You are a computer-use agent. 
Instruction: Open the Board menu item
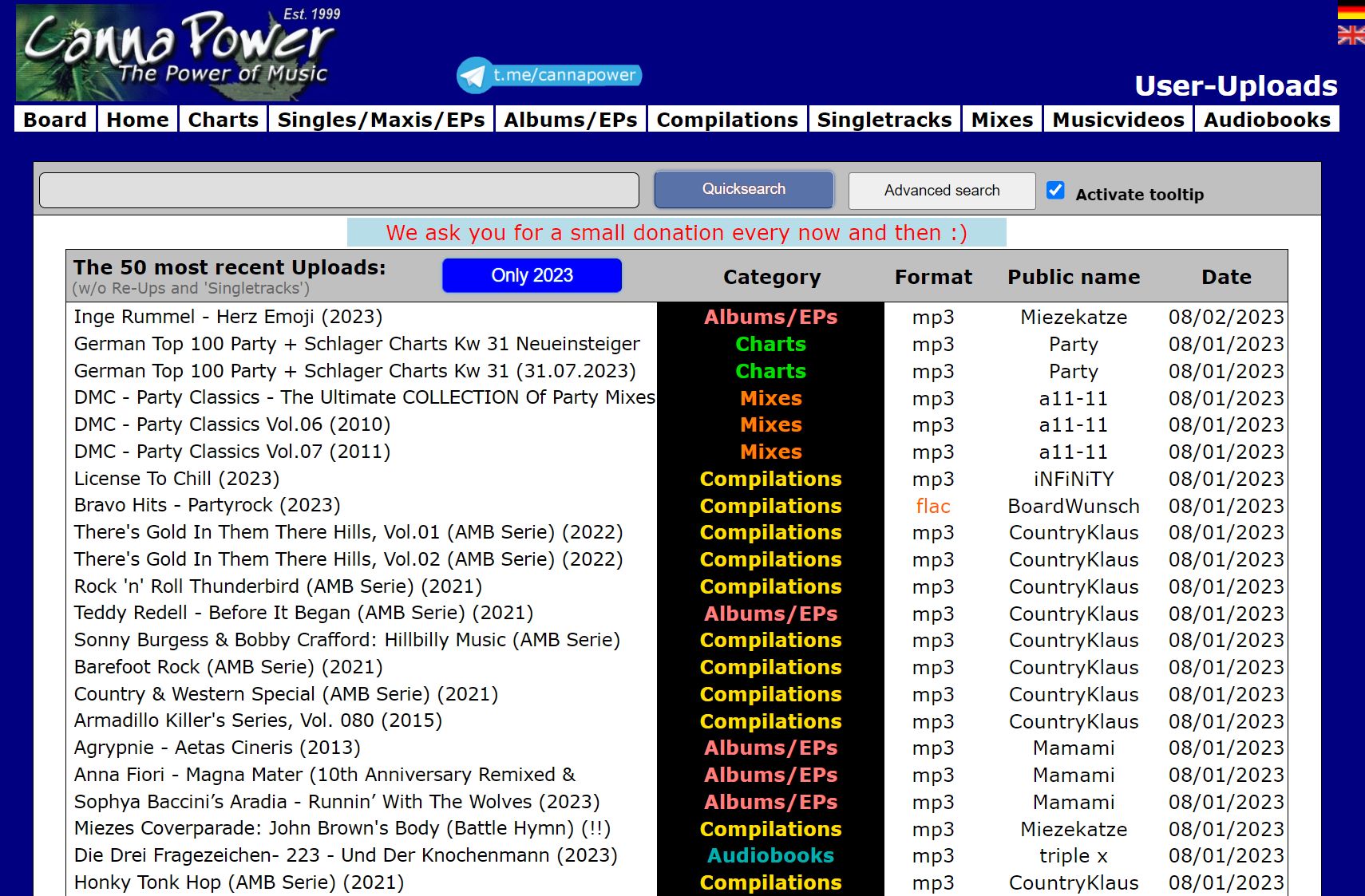[55, 120]
